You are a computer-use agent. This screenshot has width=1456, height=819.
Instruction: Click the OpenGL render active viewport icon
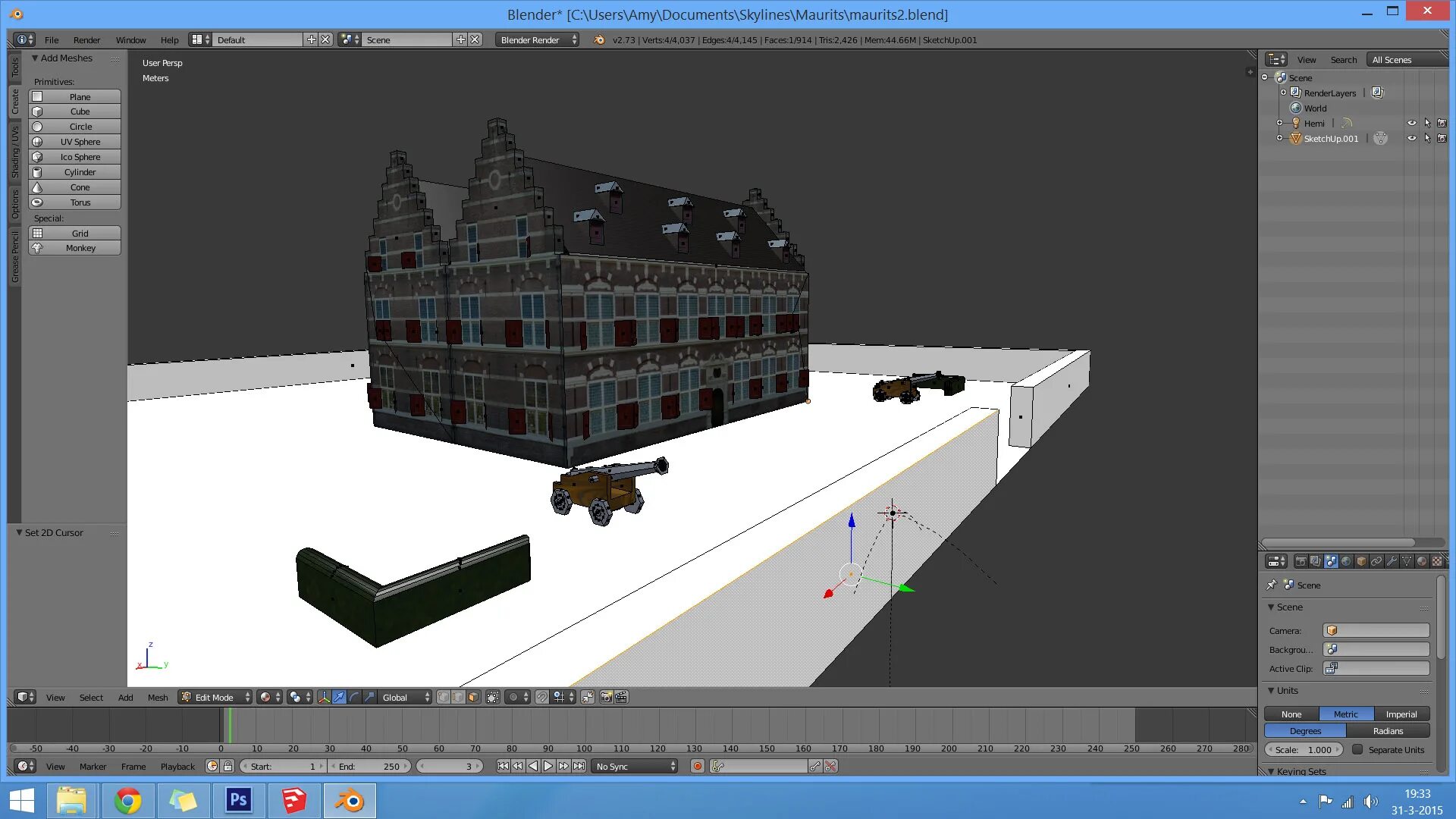point(606,697)
